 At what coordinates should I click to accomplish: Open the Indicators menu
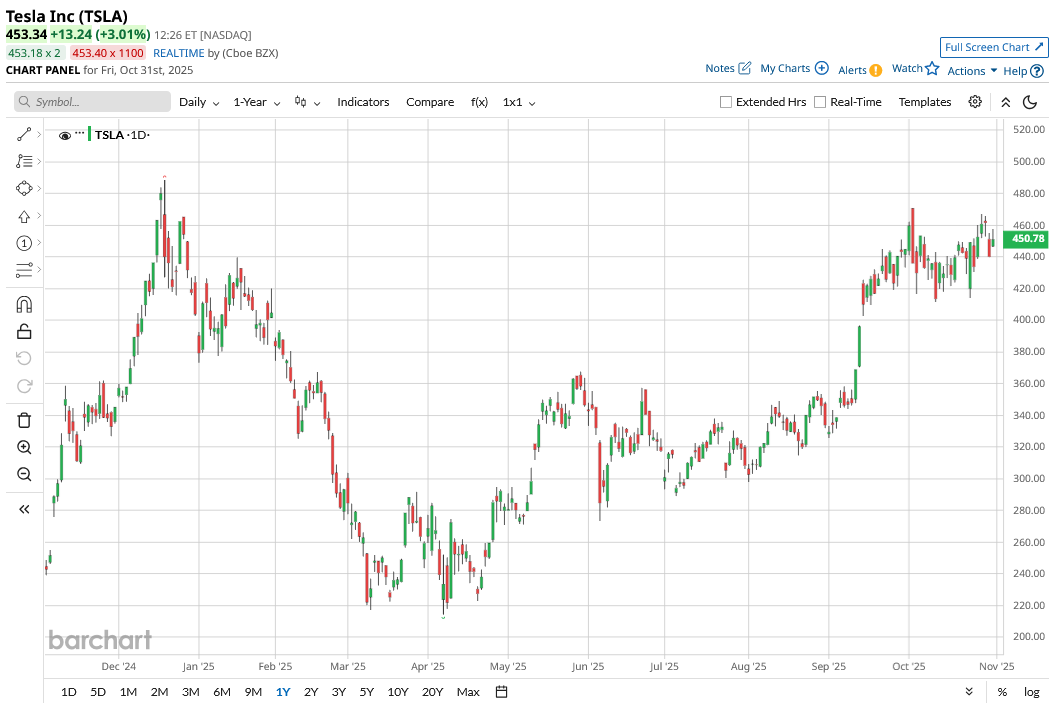click(x=363, y=102)
